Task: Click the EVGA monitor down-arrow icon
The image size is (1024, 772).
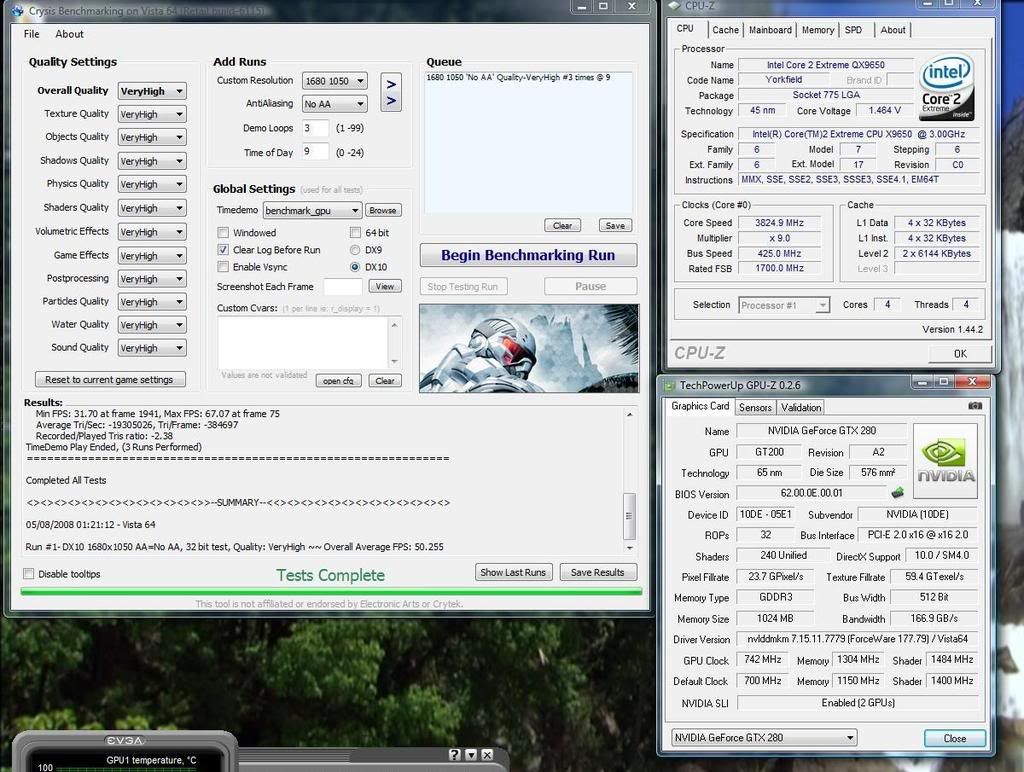Action: pos(471,754)
